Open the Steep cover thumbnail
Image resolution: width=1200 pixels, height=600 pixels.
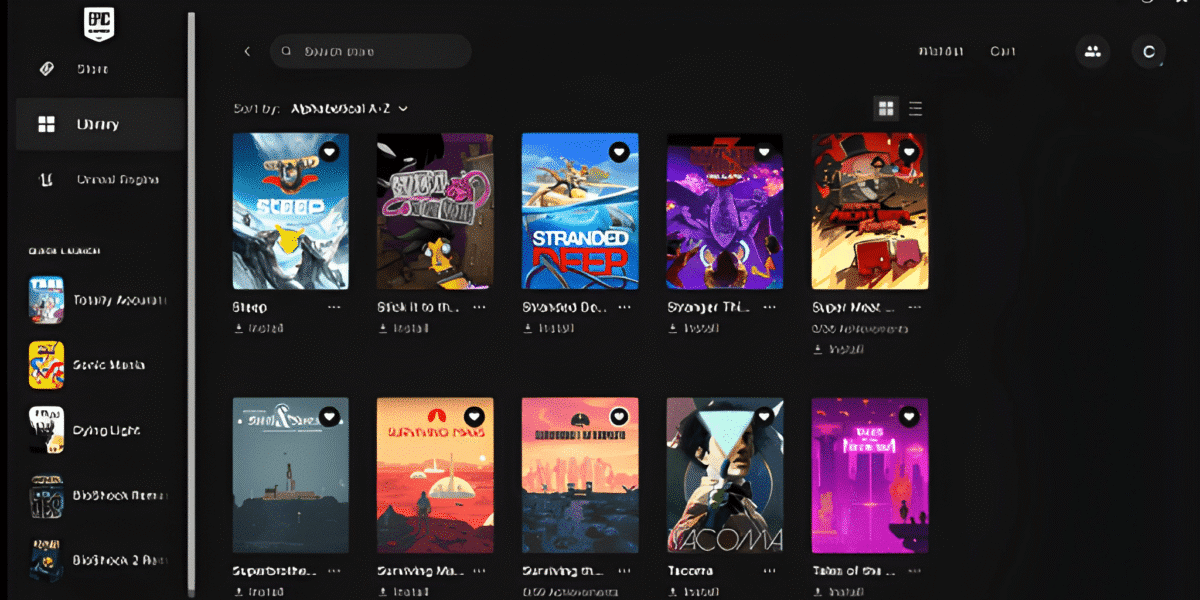(291, 211)
